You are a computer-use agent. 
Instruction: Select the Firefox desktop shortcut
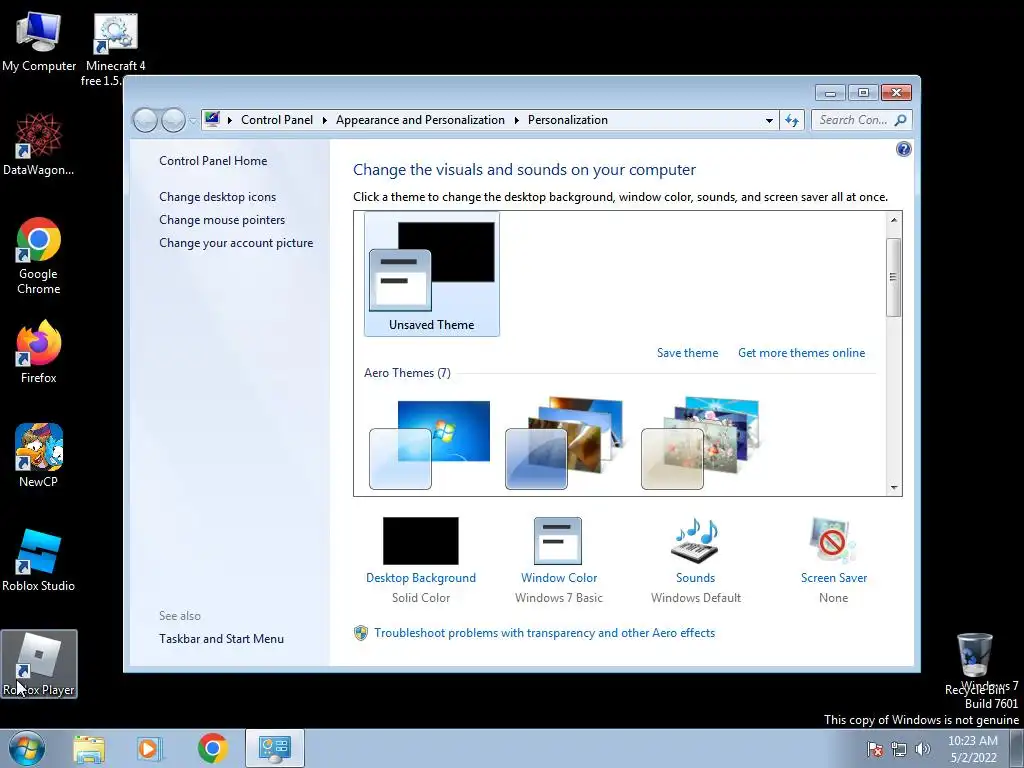(x=39, y=352)
